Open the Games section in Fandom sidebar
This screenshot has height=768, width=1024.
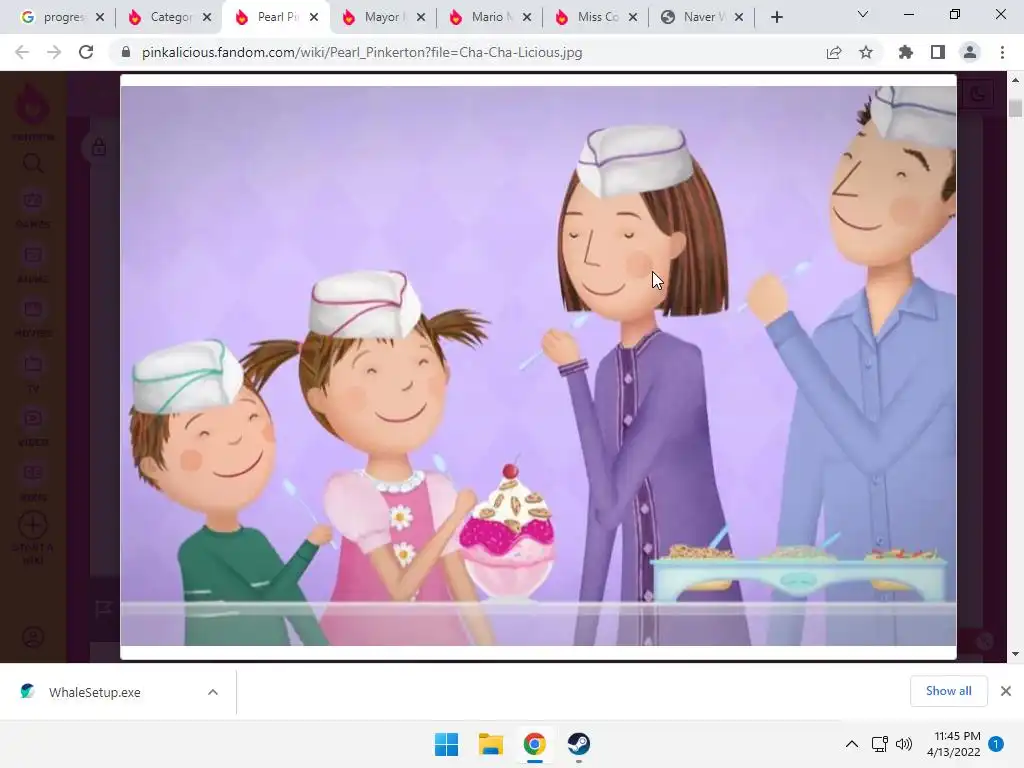coord(33,209)
